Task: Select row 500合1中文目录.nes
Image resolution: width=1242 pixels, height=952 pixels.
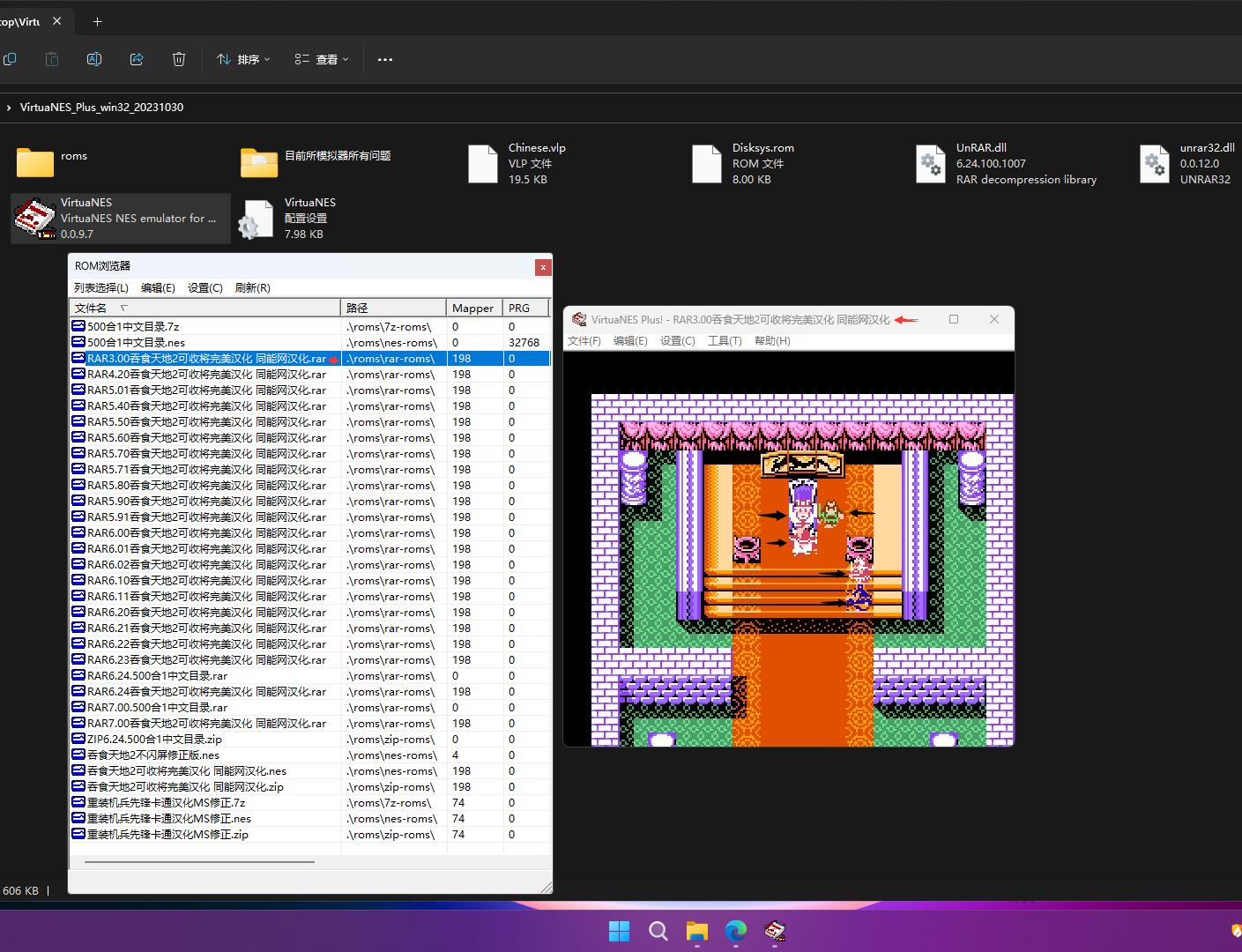Action: pos(310,342)
